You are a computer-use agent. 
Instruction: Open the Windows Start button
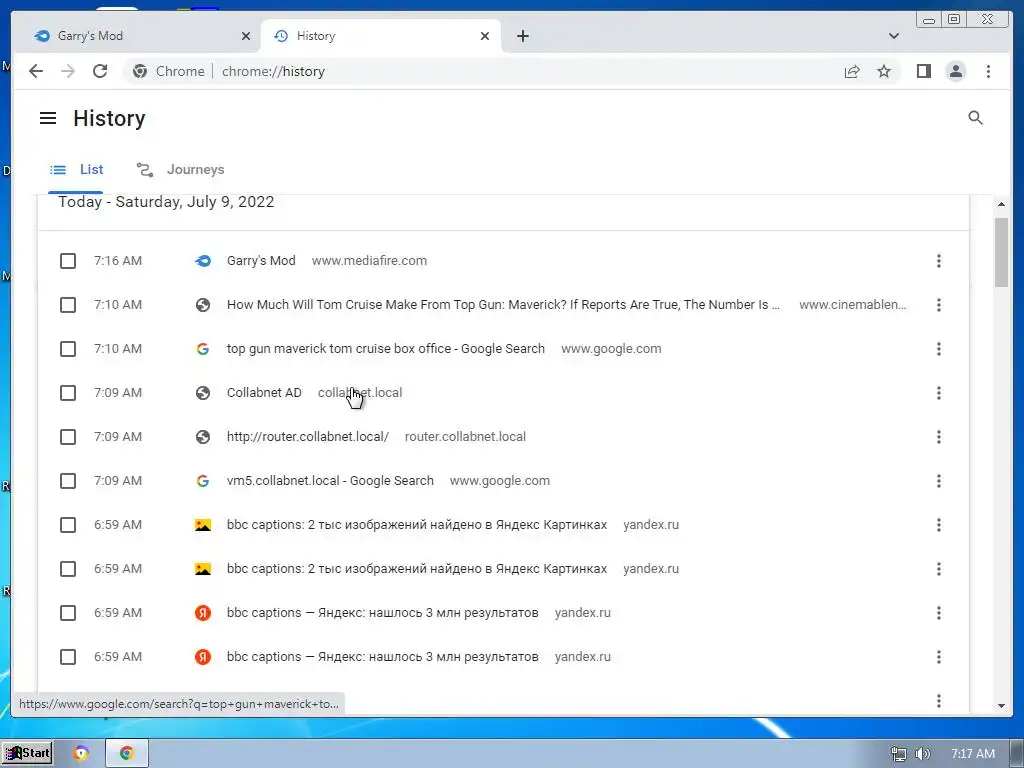tap(28, 753)
